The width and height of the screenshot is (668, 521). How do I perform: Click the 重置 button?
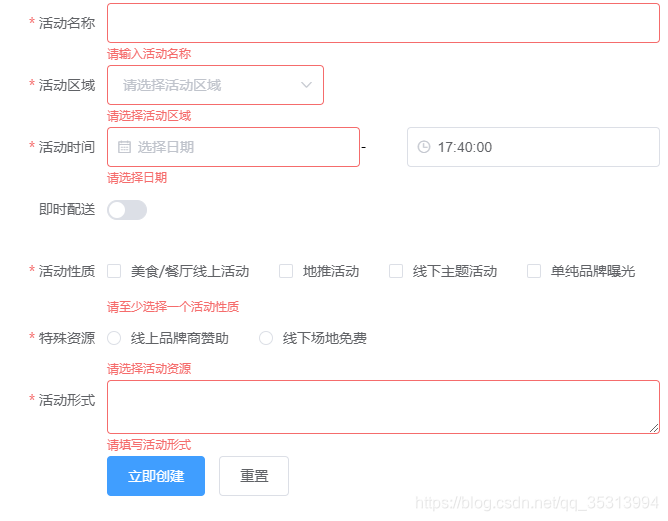[x=254, y=476]
